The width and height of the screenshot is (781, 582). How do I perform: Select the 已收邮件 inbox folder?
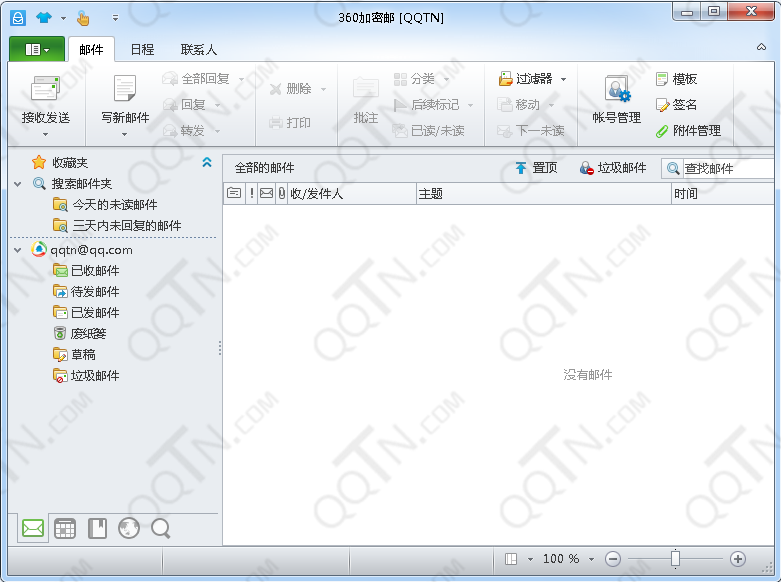pyautogui.click(x=94, y=270)
